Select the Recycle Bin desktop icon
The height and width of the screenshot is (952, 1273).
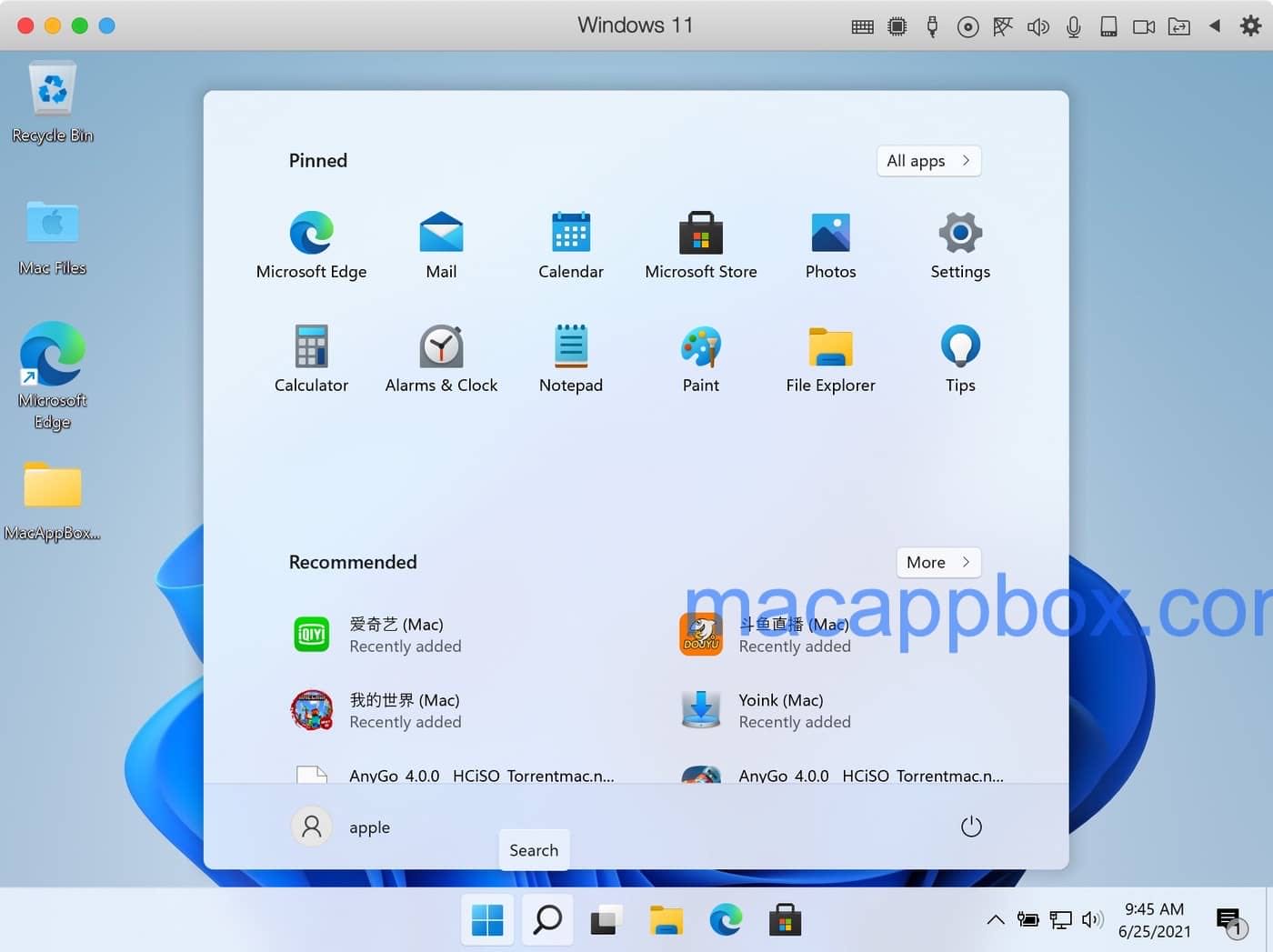pyautogui.click(x=53, y=103)
